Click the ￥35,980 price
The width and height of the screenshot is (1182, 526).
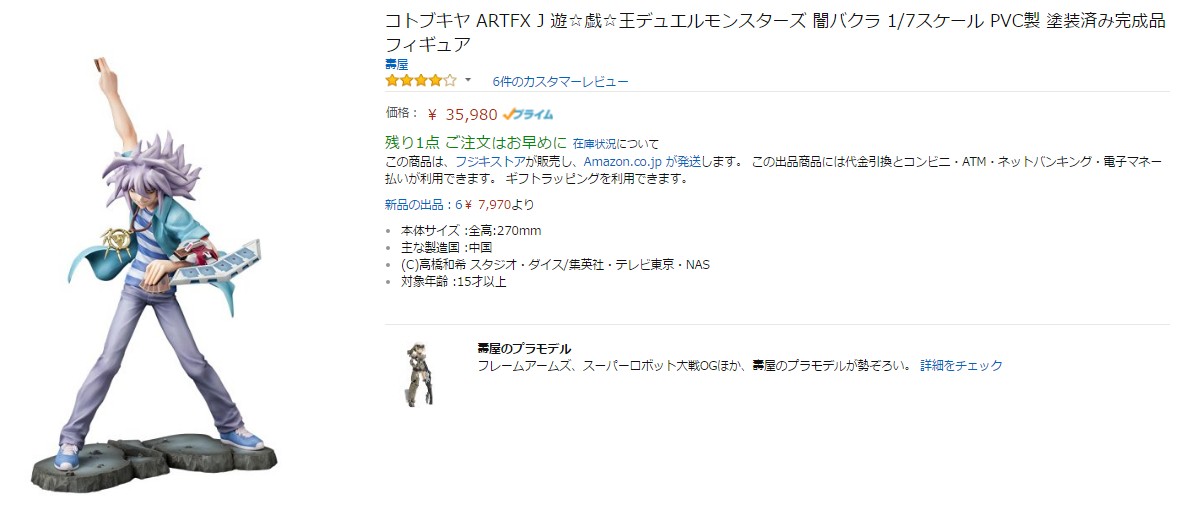(x=462, y=115)
